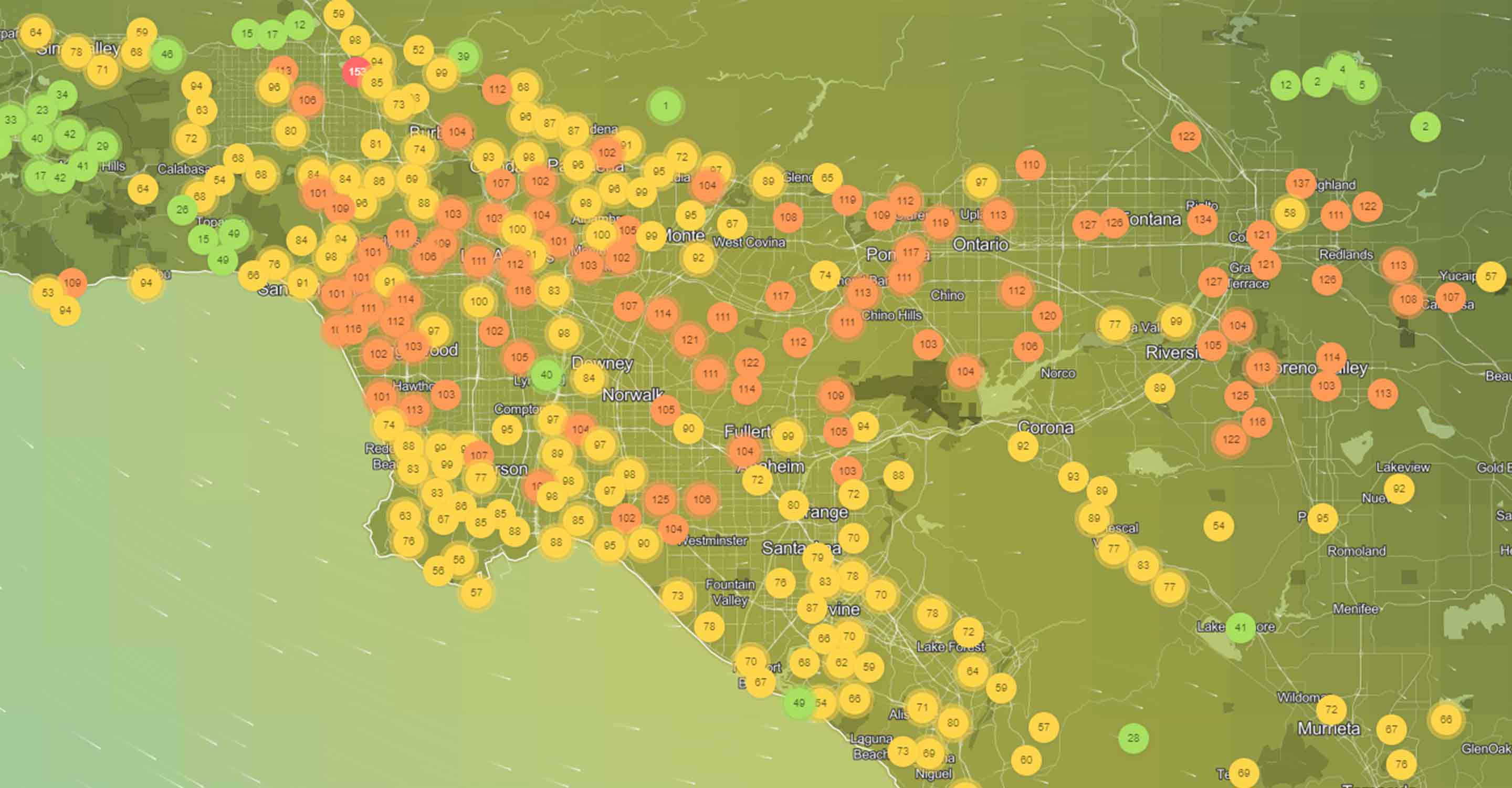This screenshot has width=1512, height=788.
Task: Open the yellow 53 marker on the coast
Action: point(48,293)
